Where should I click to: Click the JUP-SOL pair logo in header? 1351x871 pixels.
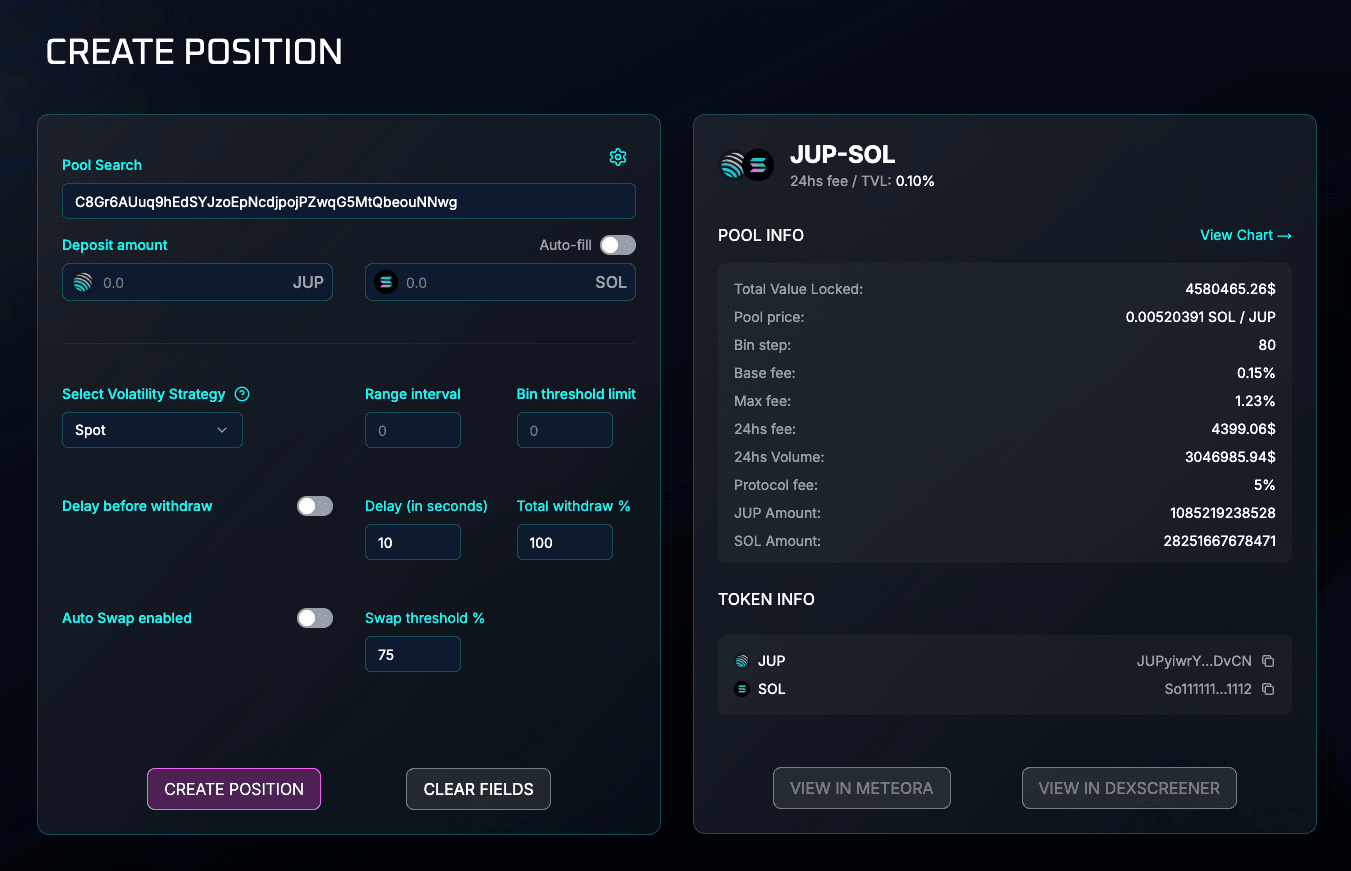tap(747, 165)
